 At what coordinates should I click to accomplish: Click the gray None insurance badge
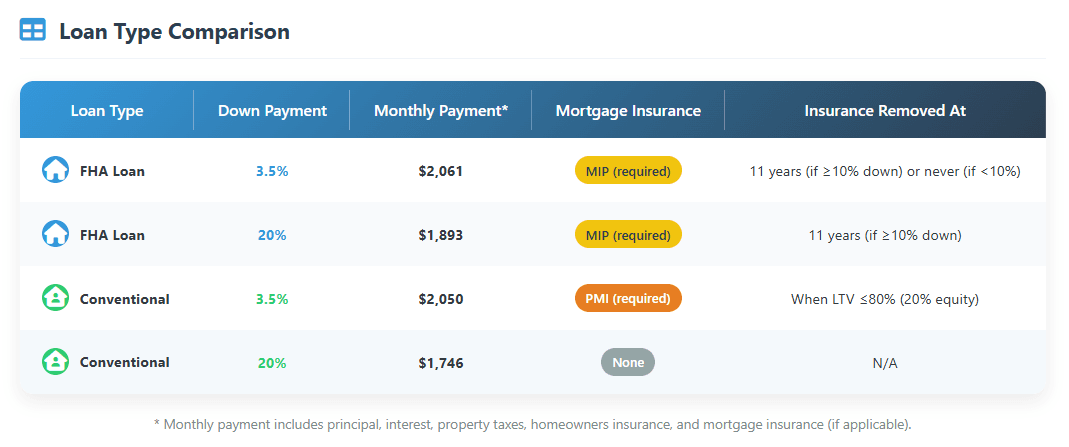tap(628, 363)
